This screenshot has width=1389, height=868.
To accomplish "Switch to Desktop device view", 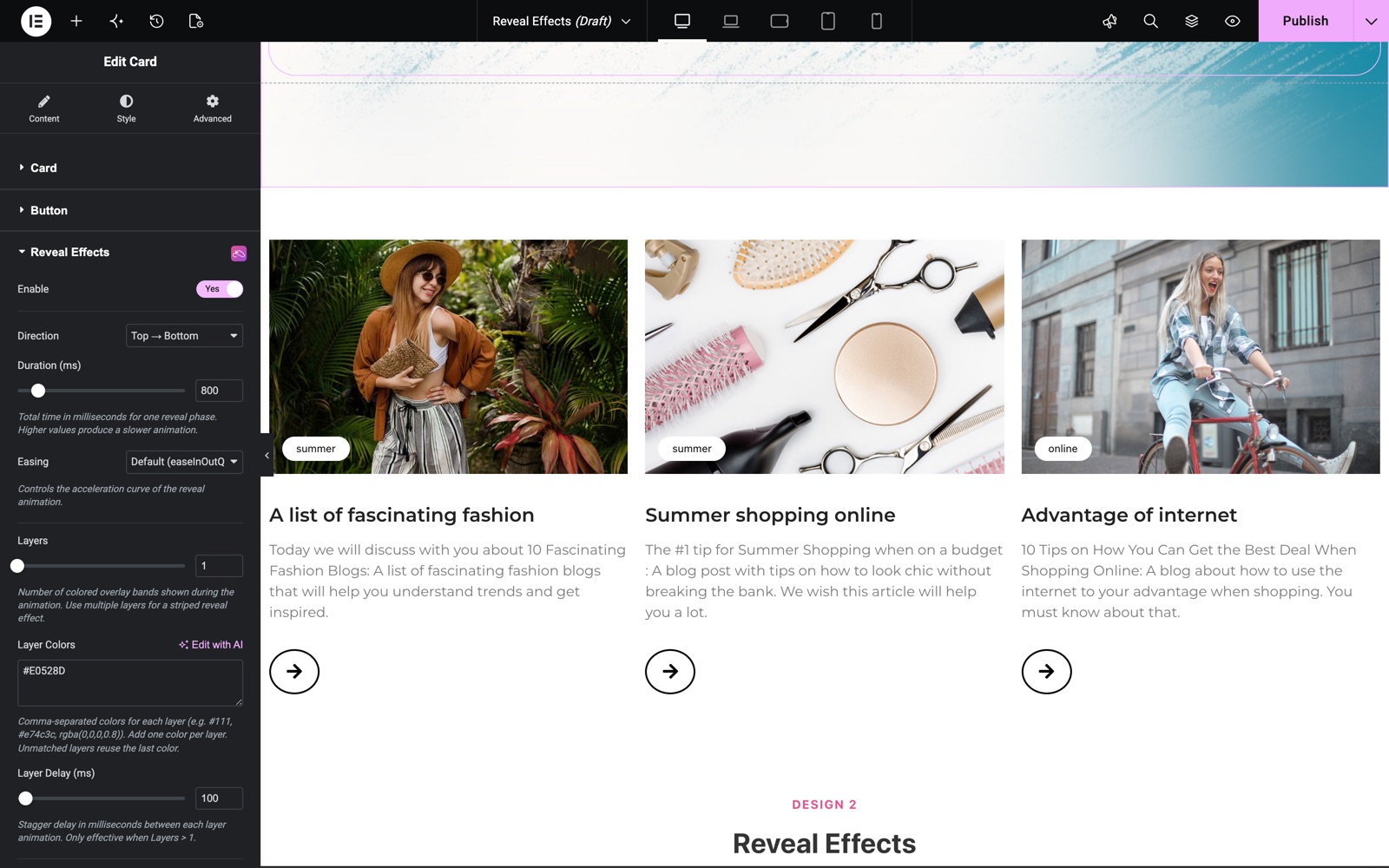I will point(682,21).
